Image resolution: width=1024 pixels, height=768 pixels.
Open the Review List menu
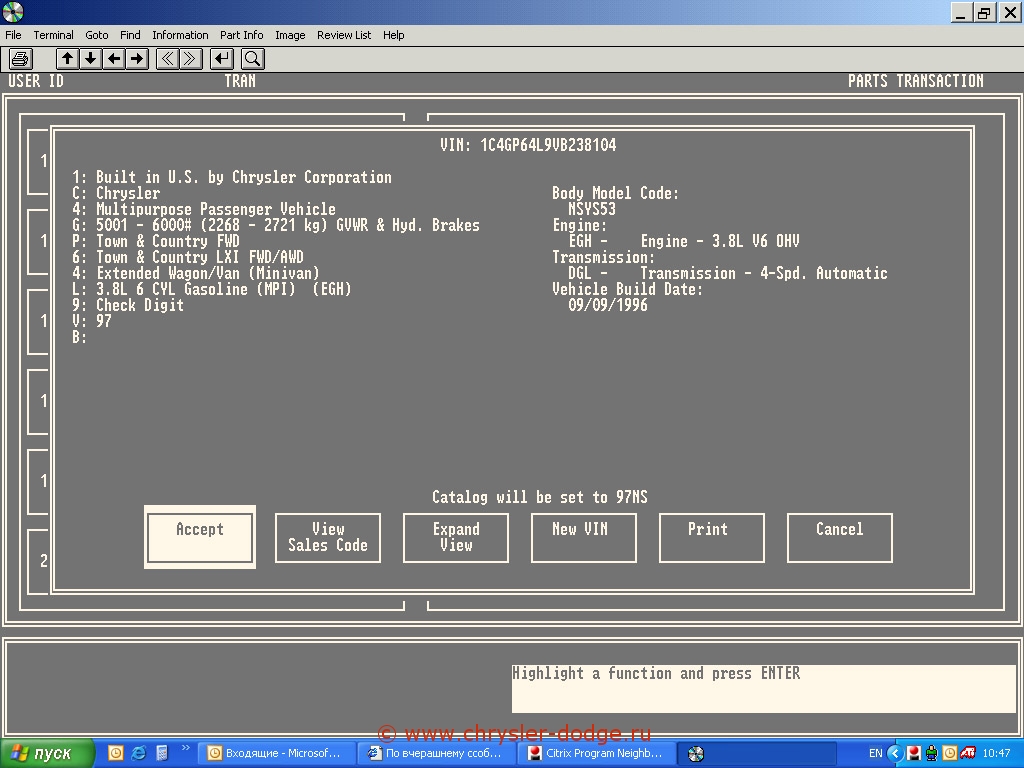(x=344, y=35)
